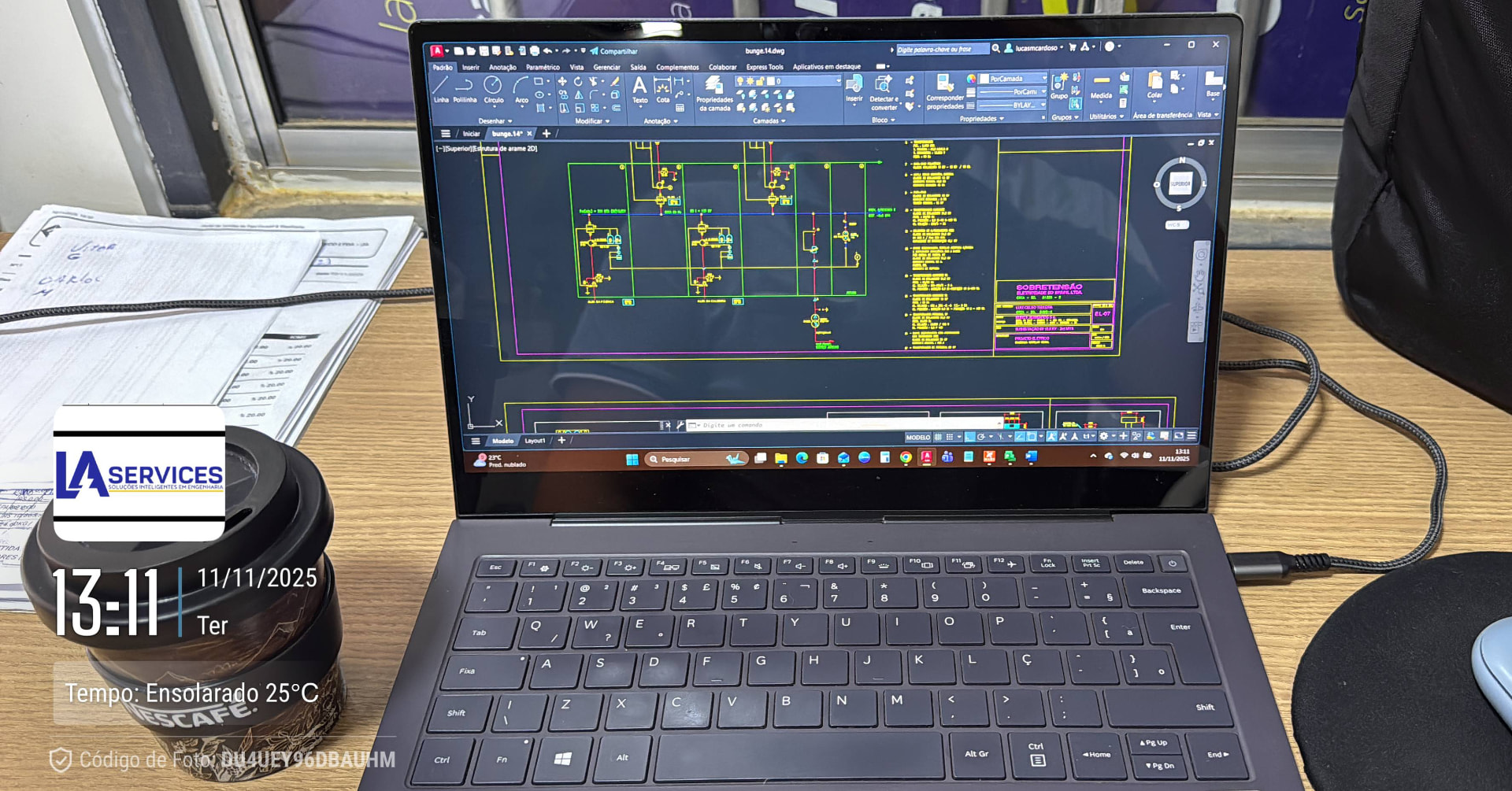Click Detectar e converter tool

tap(884, 93)
